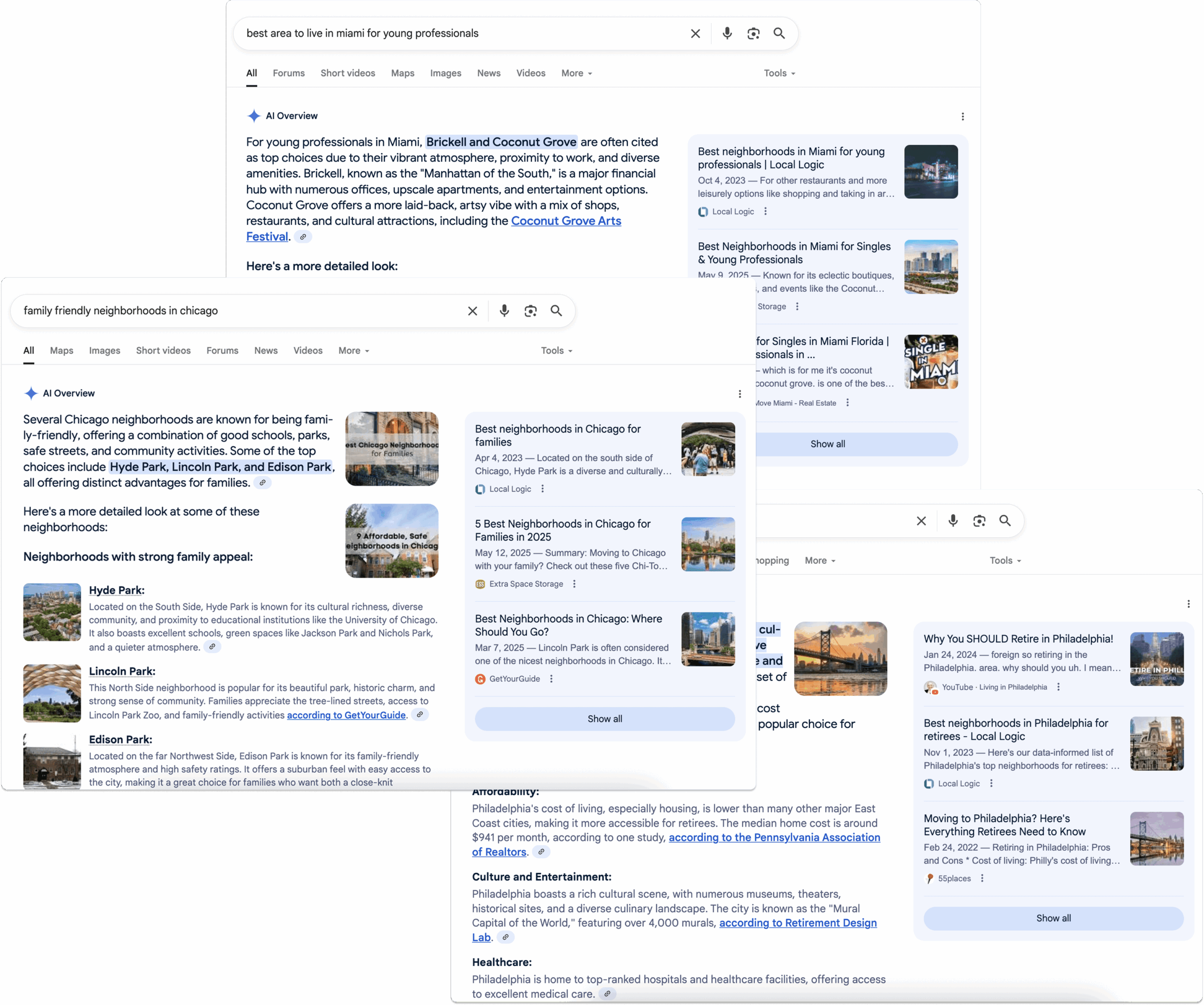Image resolution: width=1204 pixels, height=1005 pixels.
Task: Click the link chip after 'according to GetYourGuide'
Action: [419, 715]
